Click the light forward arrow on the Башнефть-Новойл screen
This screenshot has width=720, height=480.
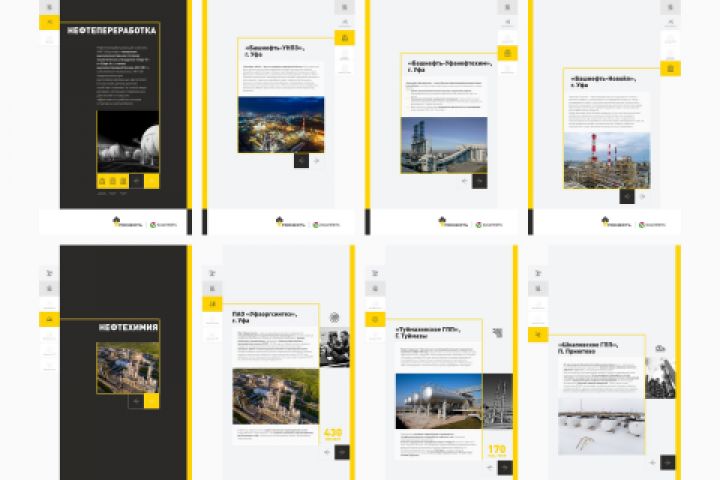click(x=642, y=196)
